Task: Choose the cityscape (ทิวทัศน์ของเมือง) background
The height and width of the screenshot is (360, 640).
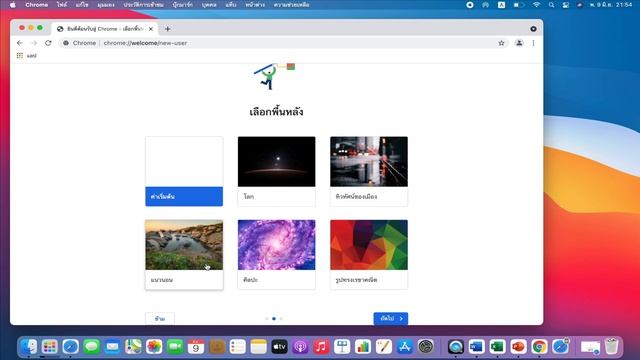Action: coord(369,171)
